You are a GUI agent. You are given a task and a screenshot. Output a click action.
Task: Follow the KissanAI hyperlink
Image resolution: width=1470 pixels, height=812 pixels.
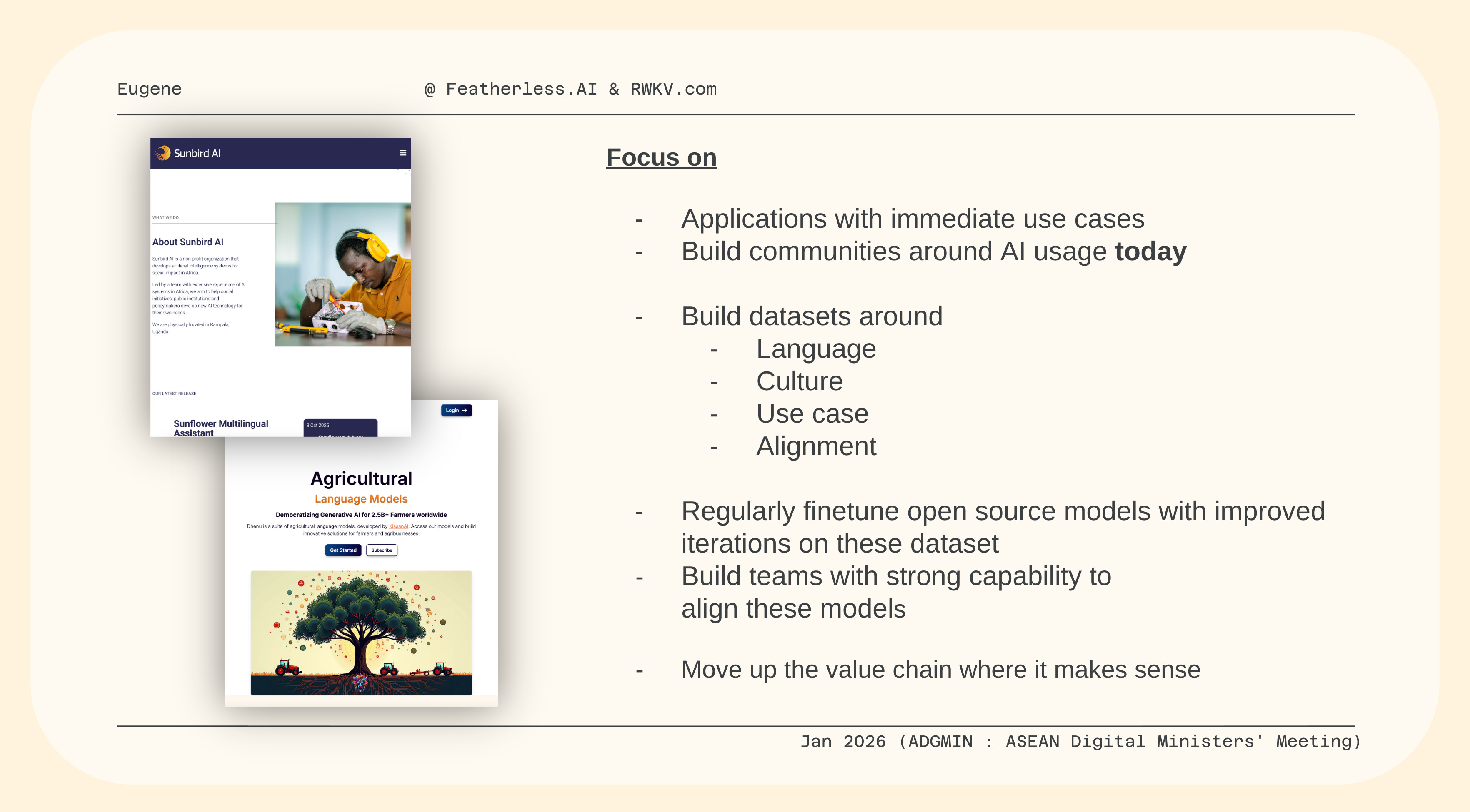click(x=398, y=526)
